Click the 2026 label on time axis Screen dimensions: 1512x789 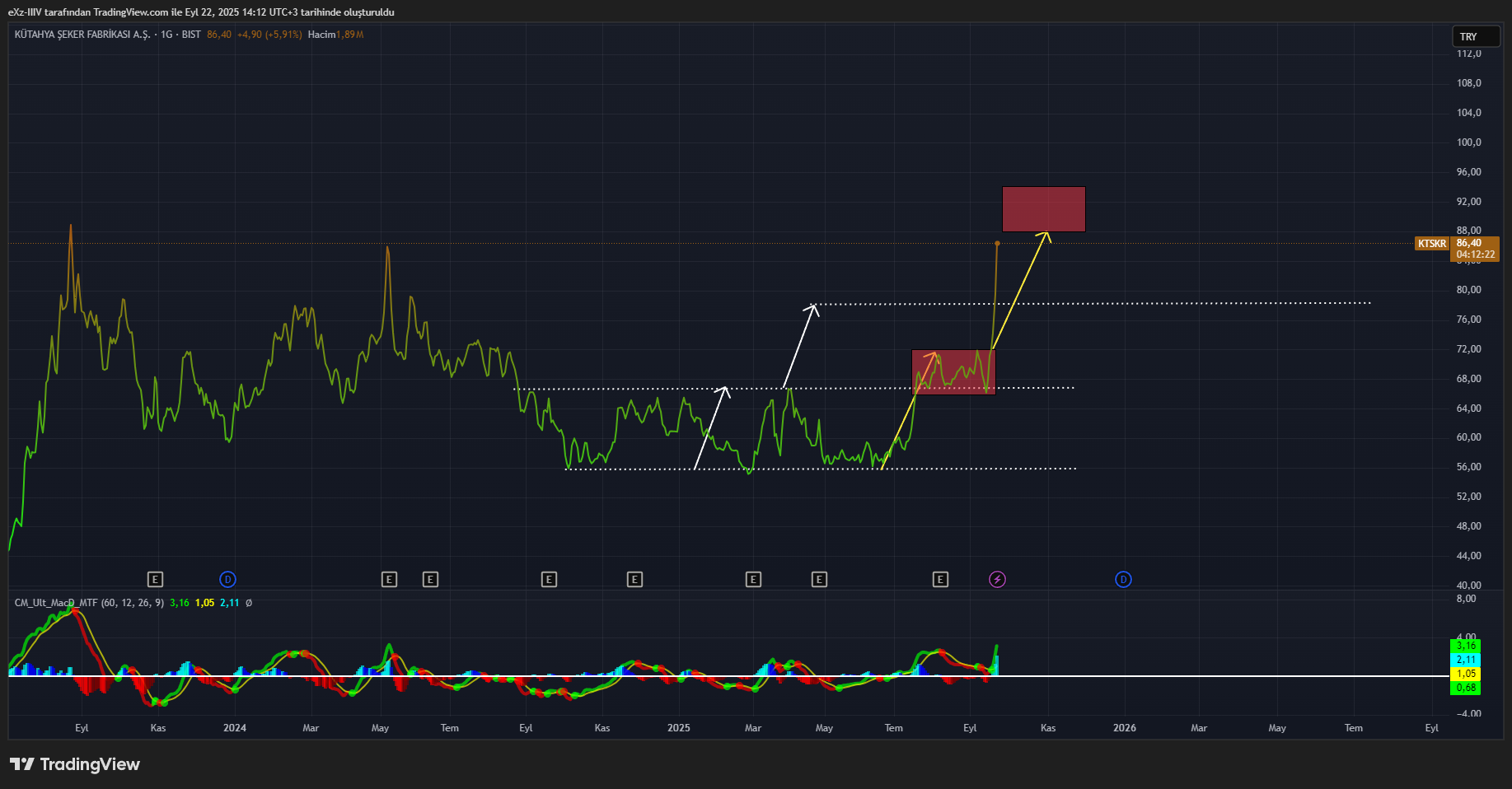(1125, 728)
